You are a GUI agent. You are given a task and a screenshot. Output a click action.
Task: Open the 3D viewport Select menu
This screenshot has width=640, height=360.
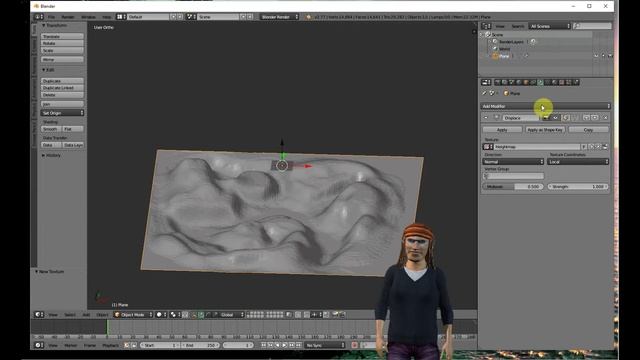point(70,315)
